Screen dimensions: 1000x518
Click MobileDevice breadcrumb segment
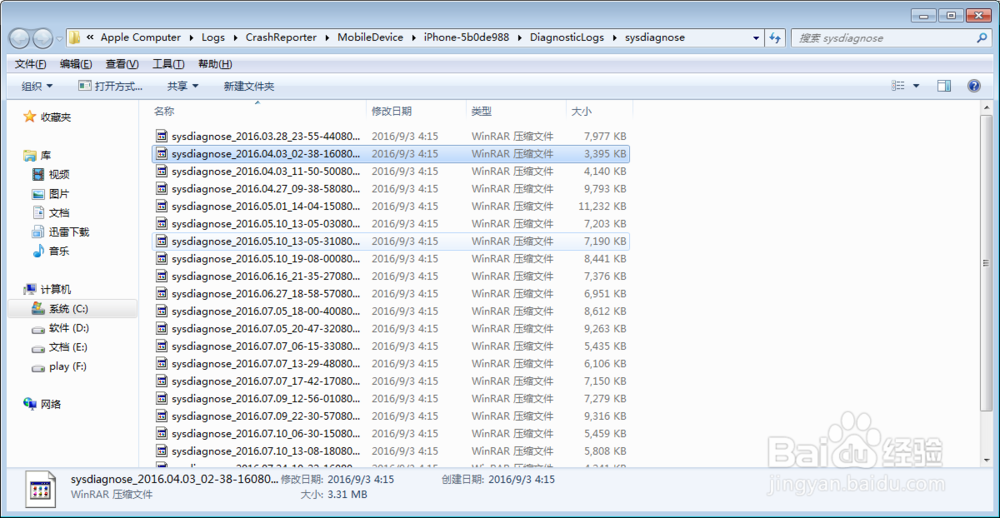coord(371,38)
